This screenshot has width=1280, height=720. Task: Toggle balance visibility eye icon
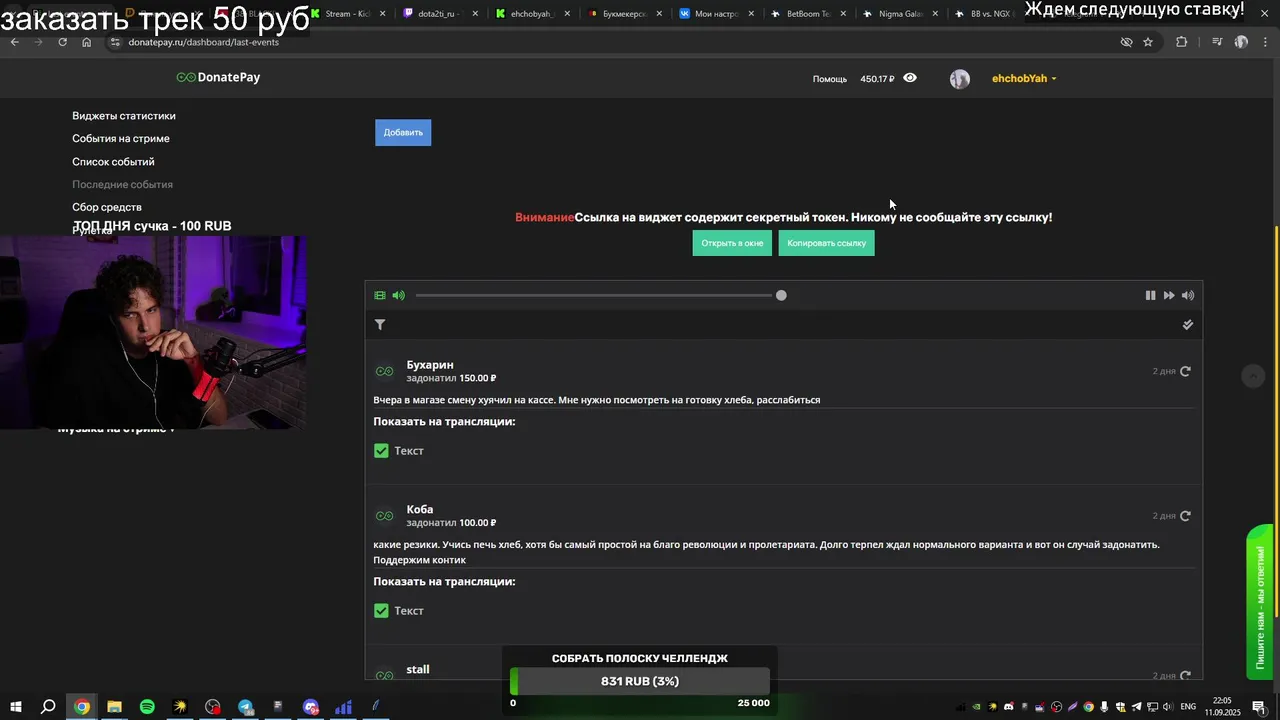pyautogui.click(x=910, y=78)
